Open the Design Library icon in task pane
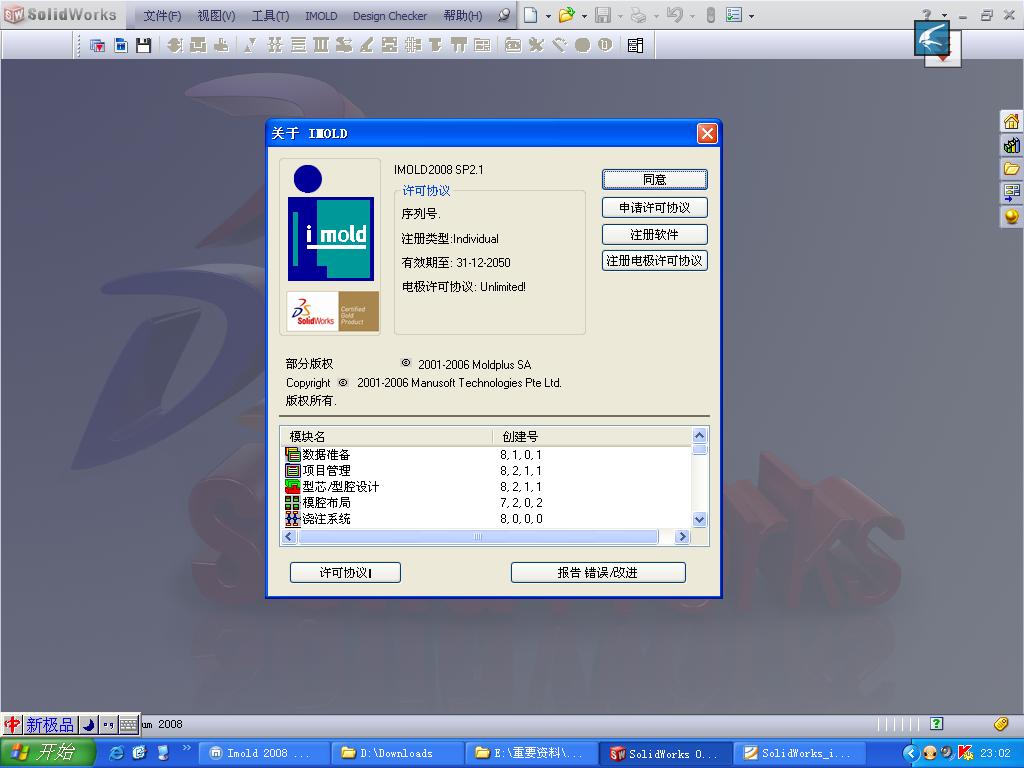1024x768 pixels. (x=1011, y=145)
